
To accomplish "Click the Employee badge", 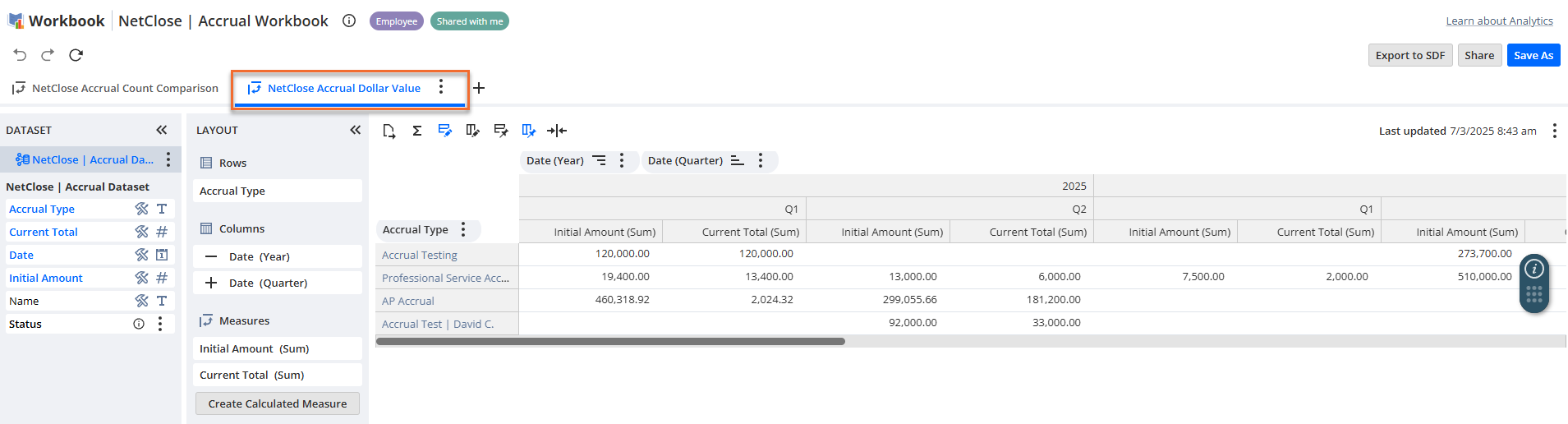I will point(397,21).
